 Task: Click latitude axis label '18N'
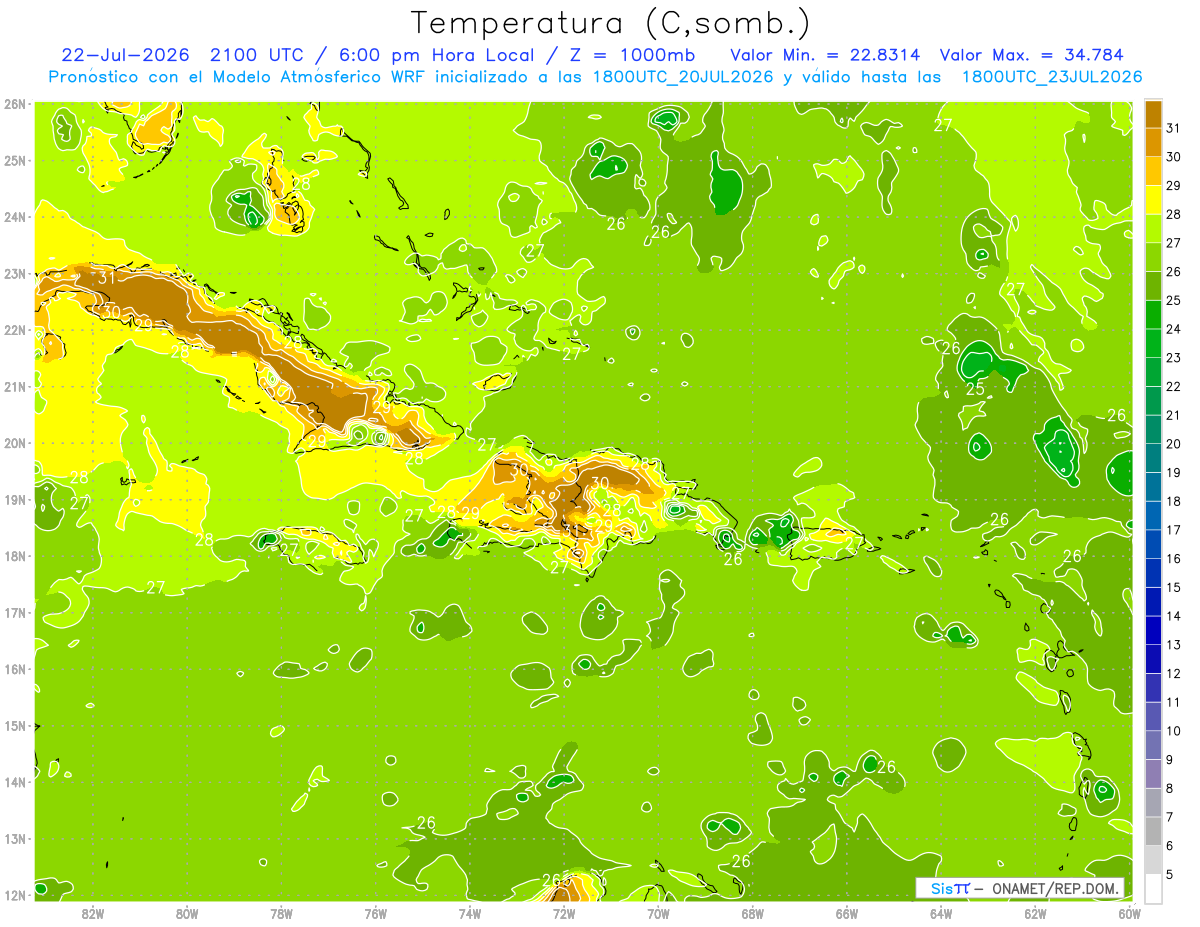15,556
